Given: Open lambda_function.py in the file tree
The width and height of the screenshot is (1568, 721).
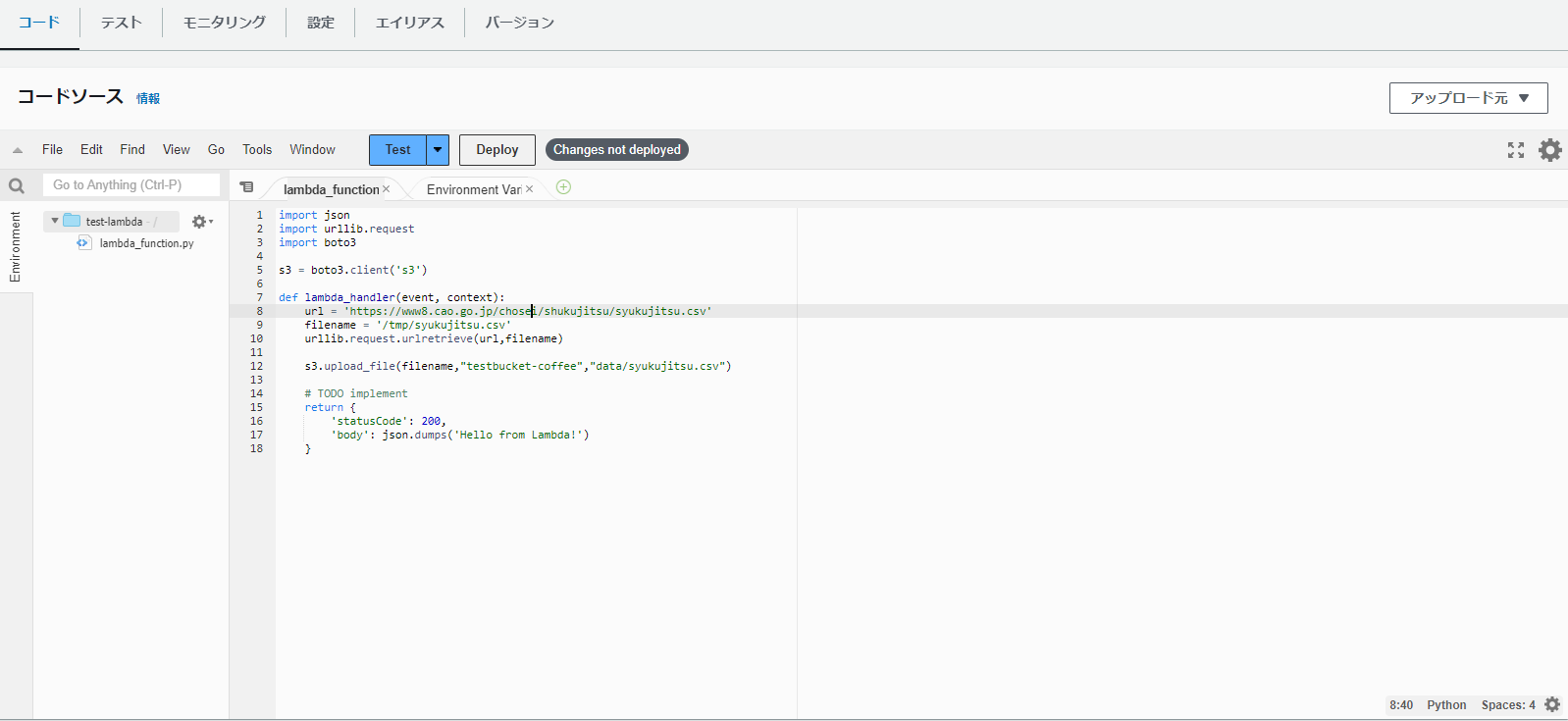Looking at the screenshot, I should pos(147,243).
